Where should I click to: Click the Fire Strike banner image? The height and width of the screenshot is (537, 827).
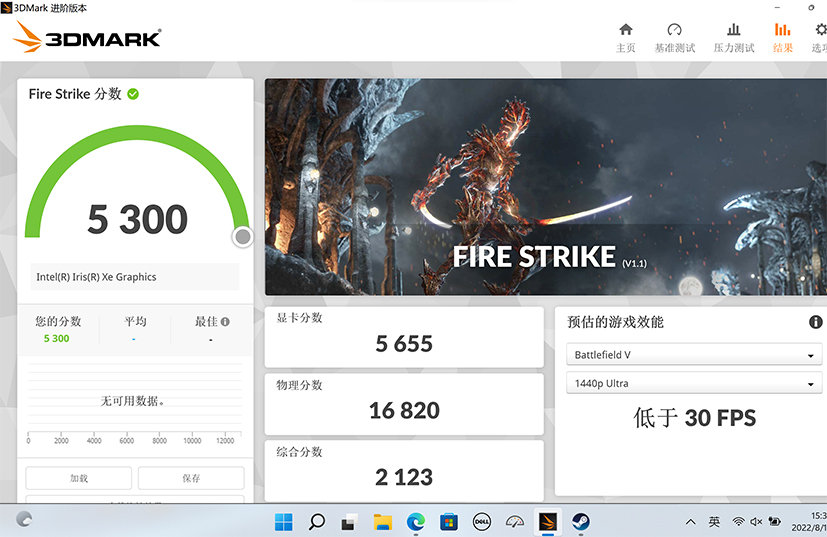tap(546, 187)
